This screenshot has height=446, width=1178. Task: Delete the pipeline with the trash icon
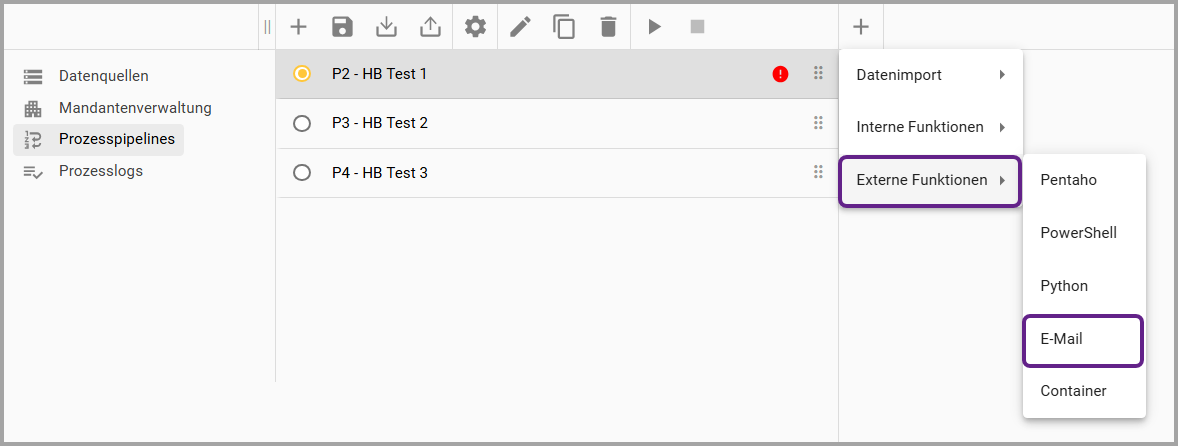click(x=608, y=27)
